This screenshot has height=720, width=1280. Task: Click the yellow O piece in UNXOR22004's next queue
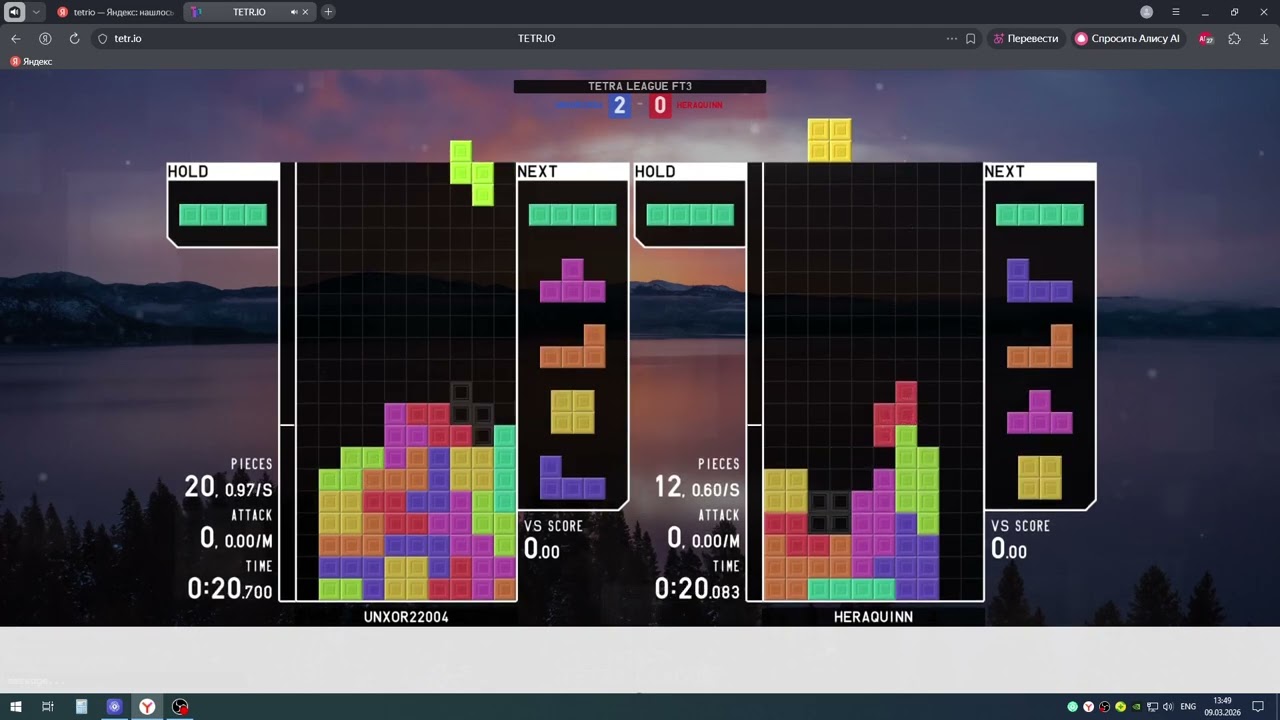pos(572,411)
